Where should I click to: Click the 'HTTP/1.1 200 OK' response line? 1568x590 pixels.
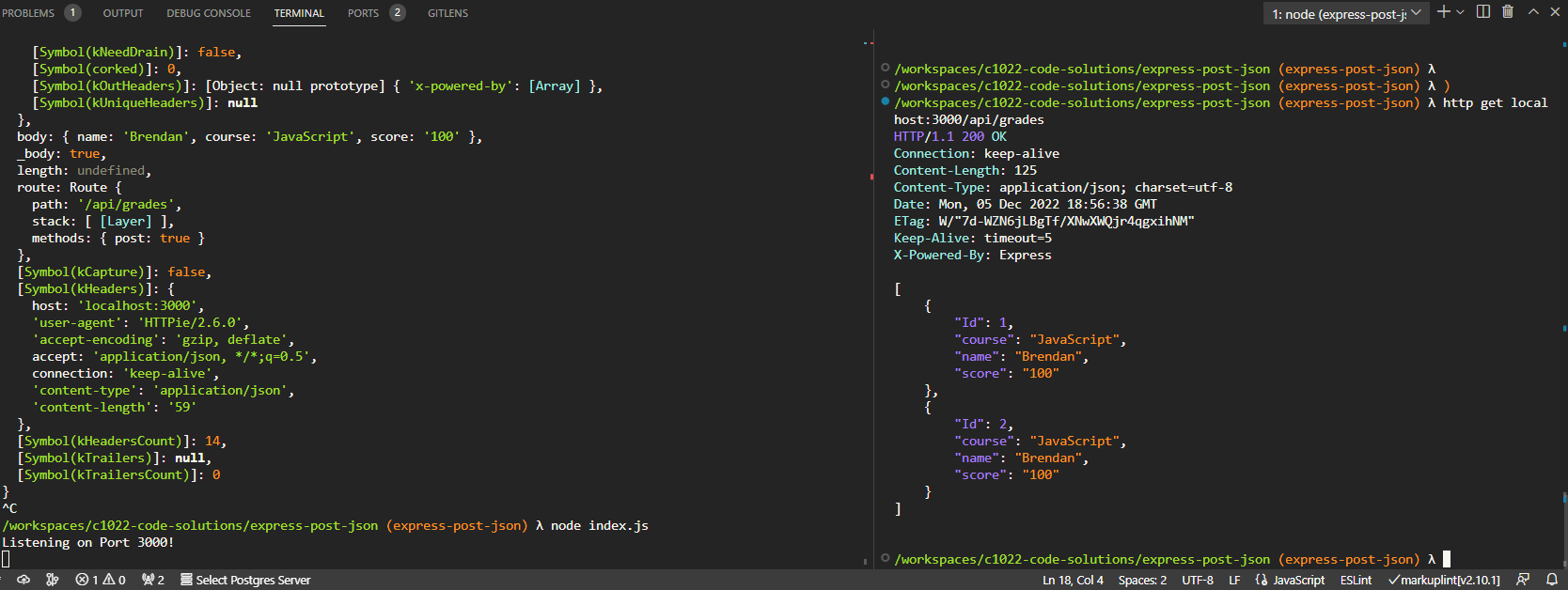point(949,136)
